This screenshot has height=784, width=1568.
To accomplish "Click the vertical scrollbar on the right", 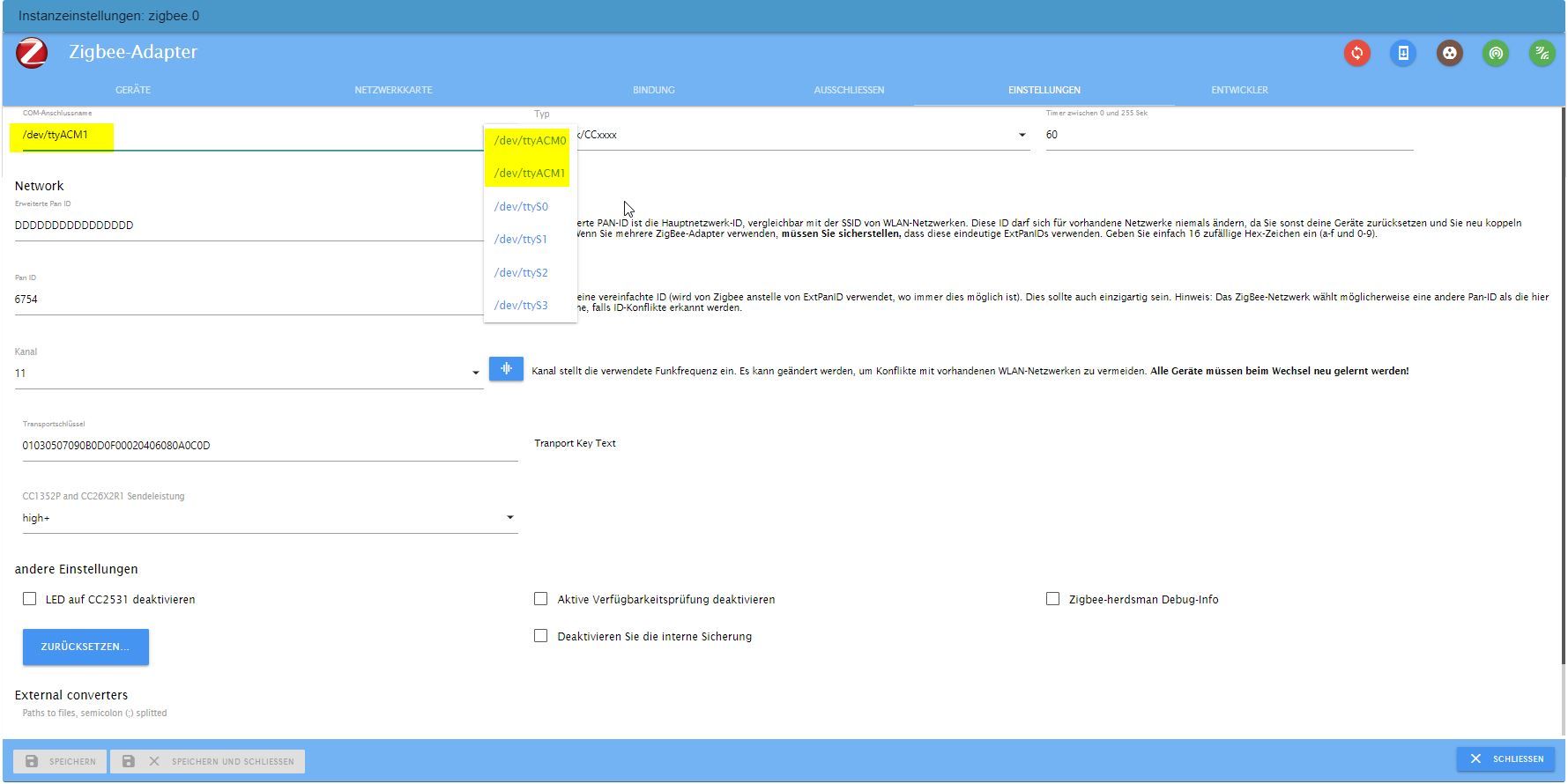I will (x=1563, y=388).
